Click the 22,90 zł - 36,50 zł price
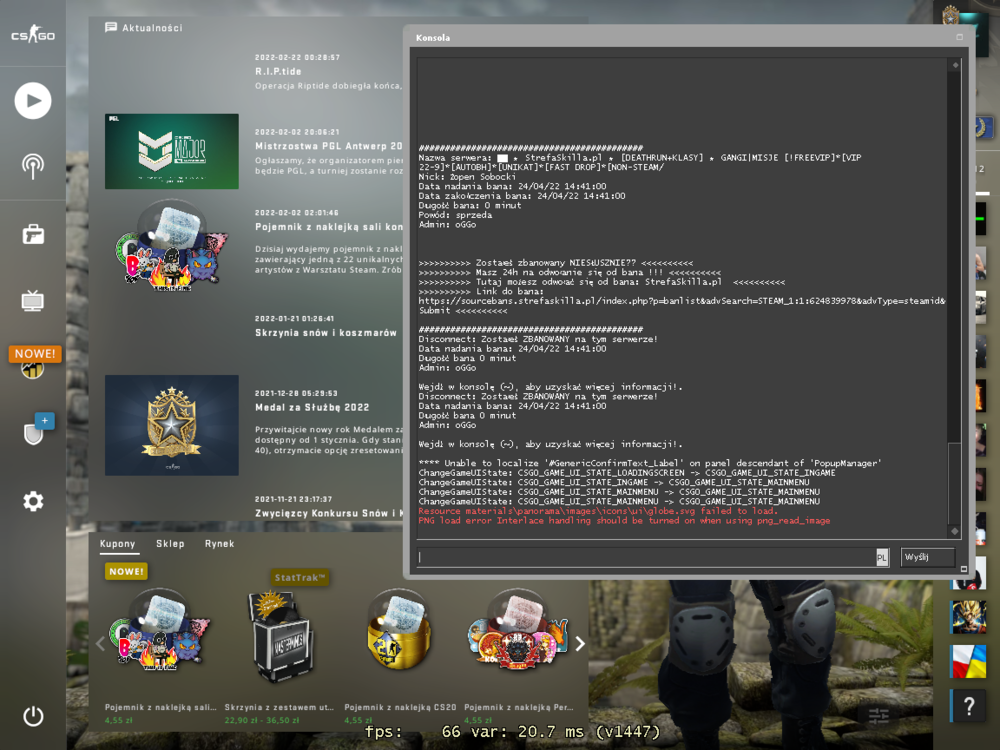1000x750 pixels. pos(260,720)
